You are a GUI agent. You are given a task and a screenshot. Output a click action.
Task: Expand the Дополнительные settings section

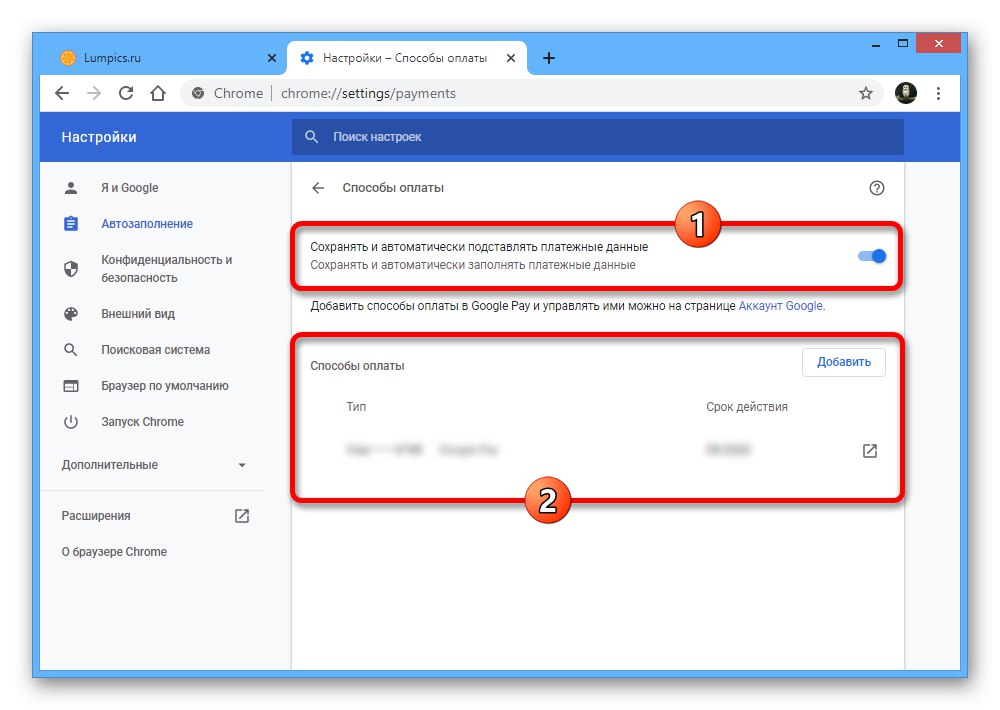(150, 464)
